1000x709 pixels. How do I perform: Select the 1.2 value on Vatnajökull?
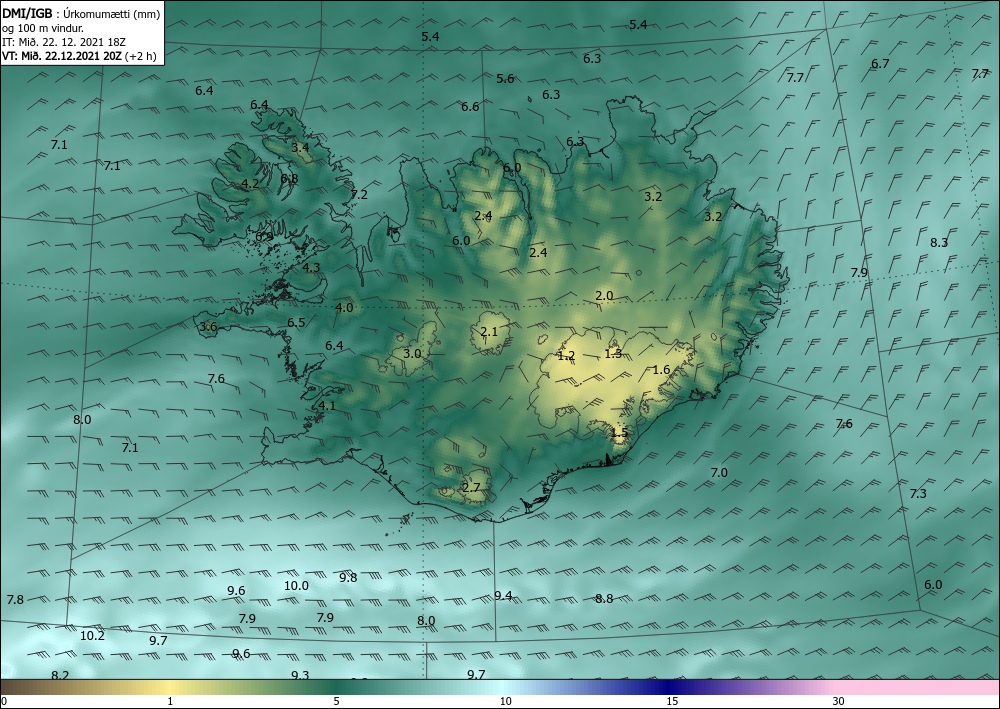pyautogui.click(x=566, y=356)
